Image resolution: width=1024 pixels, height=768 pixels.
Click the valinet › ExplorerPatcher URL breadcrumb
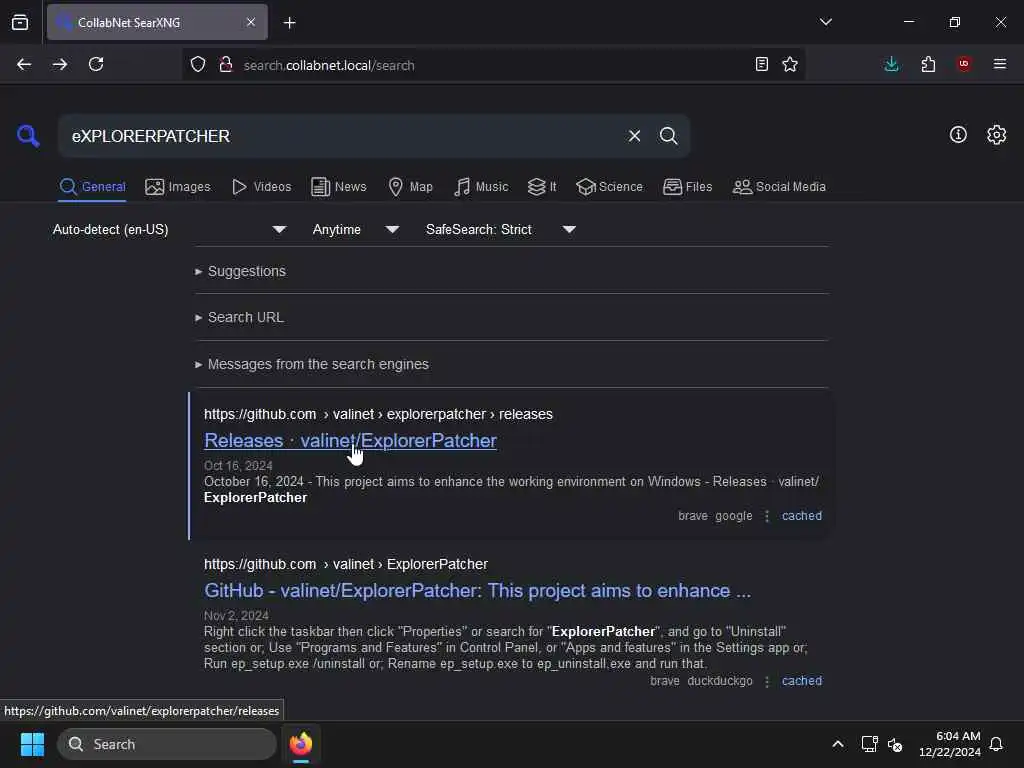pos(345,564)
